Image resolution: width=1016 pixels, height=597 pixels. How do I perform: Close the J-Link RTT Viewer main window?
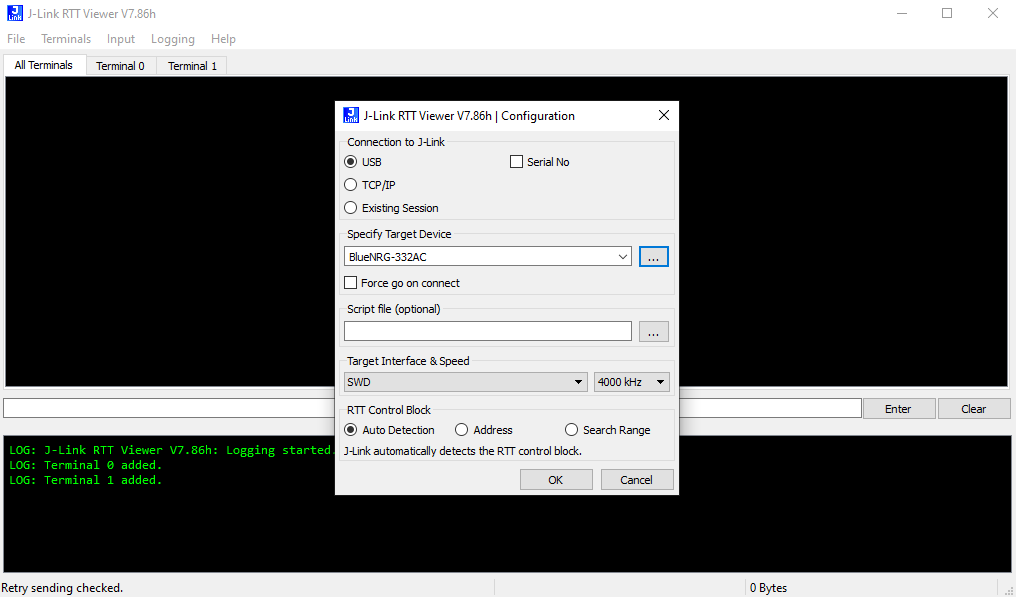click(993, 13)
